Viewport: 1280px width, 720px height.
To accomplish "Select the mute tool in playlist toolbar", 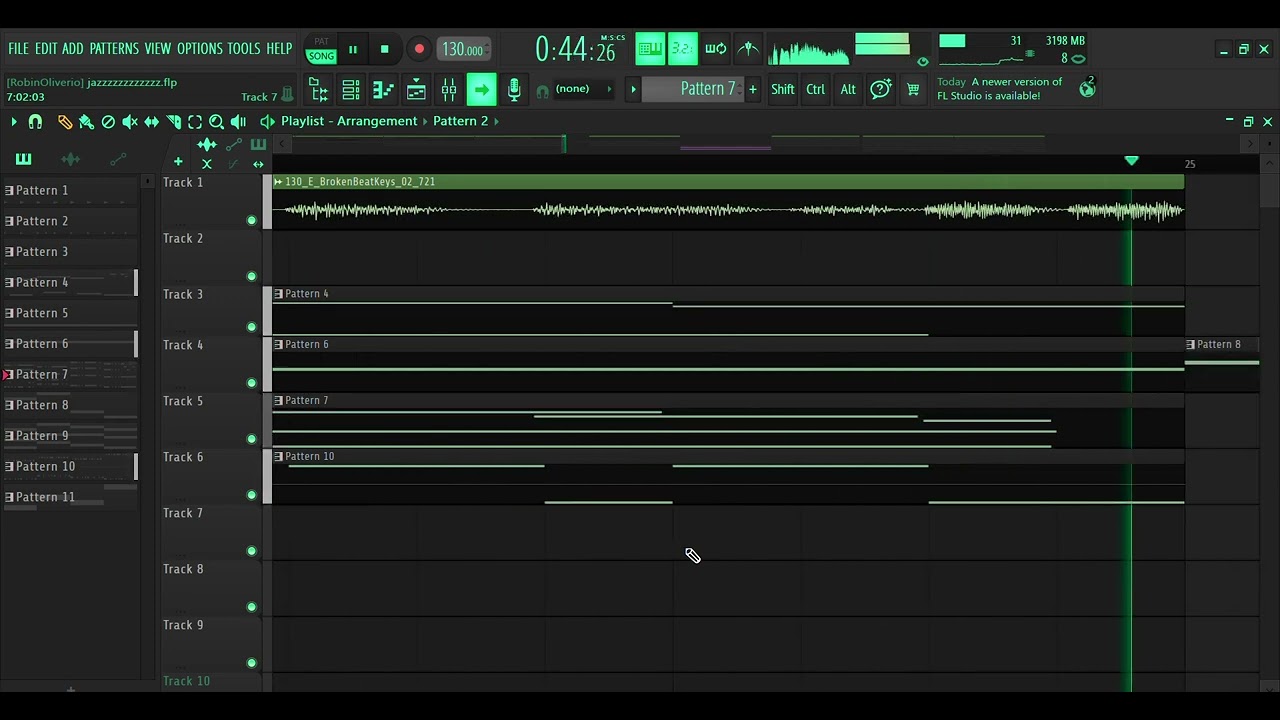I will click(130, 122).
